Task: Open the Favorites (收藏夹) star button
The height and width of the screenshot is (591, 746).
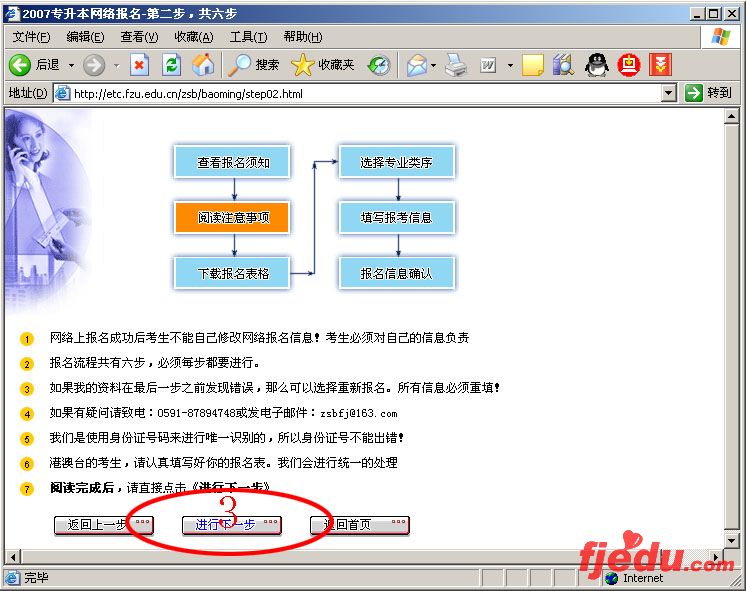Action: click(322, 65)
